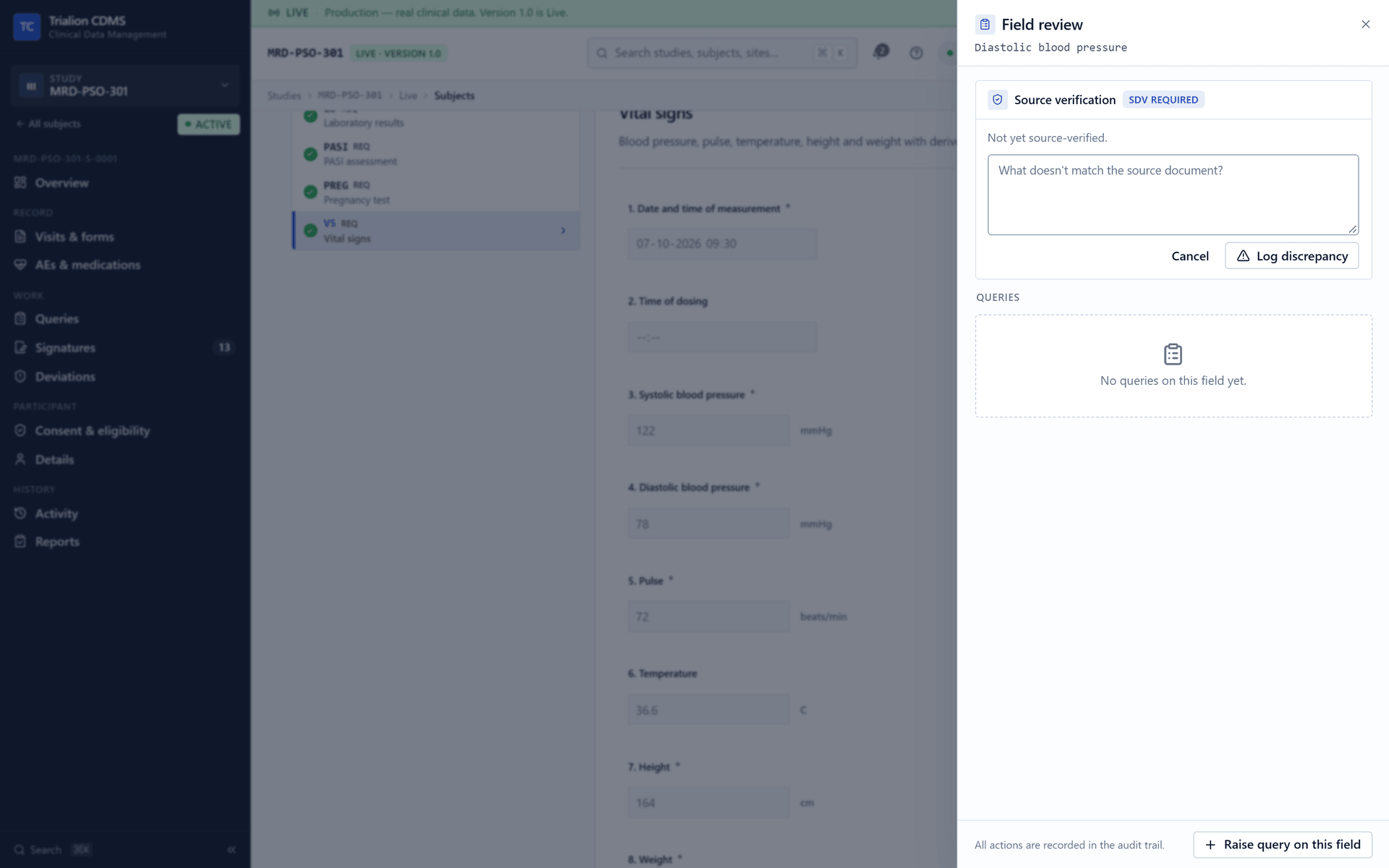This screenshot has height=868, width=1389.
Task: Go back to All subjects
Action: (x=48, y=124)
